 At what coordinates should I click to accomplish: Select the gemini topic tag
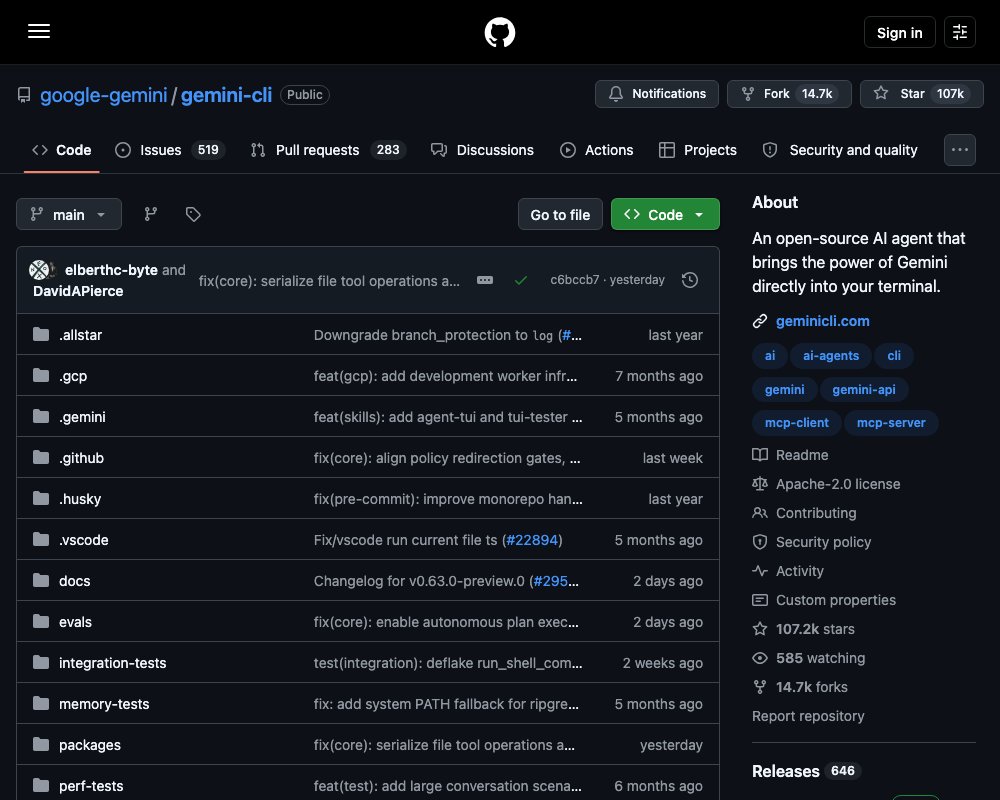(x=784, y=389)
